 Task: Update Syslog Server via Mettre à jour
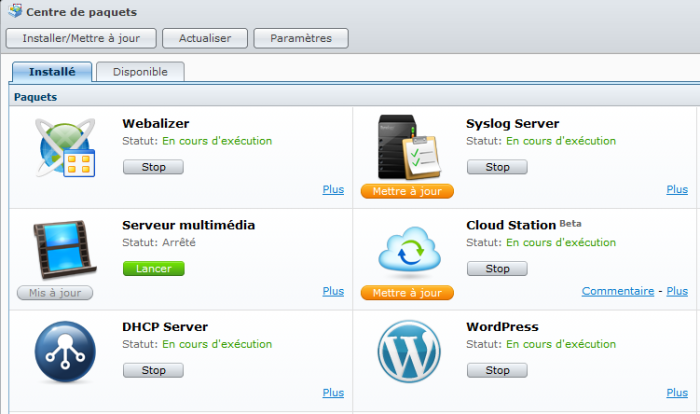[x=407, y=191]
